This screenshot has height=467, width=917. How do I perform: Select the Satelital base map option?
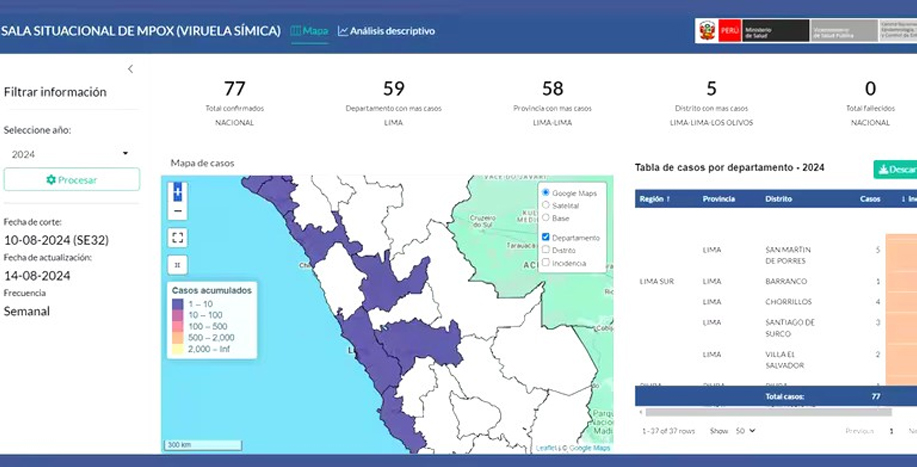point(545,205)
